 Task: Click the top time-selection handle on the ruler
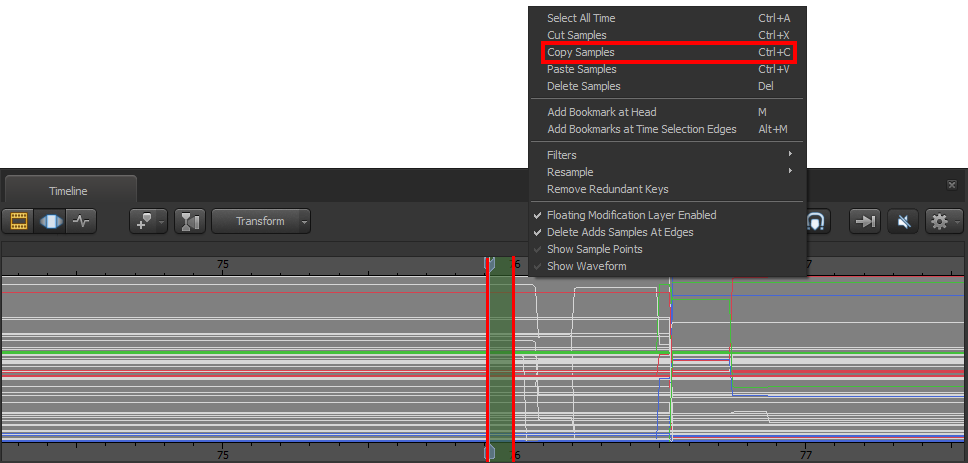pos(489,264)
